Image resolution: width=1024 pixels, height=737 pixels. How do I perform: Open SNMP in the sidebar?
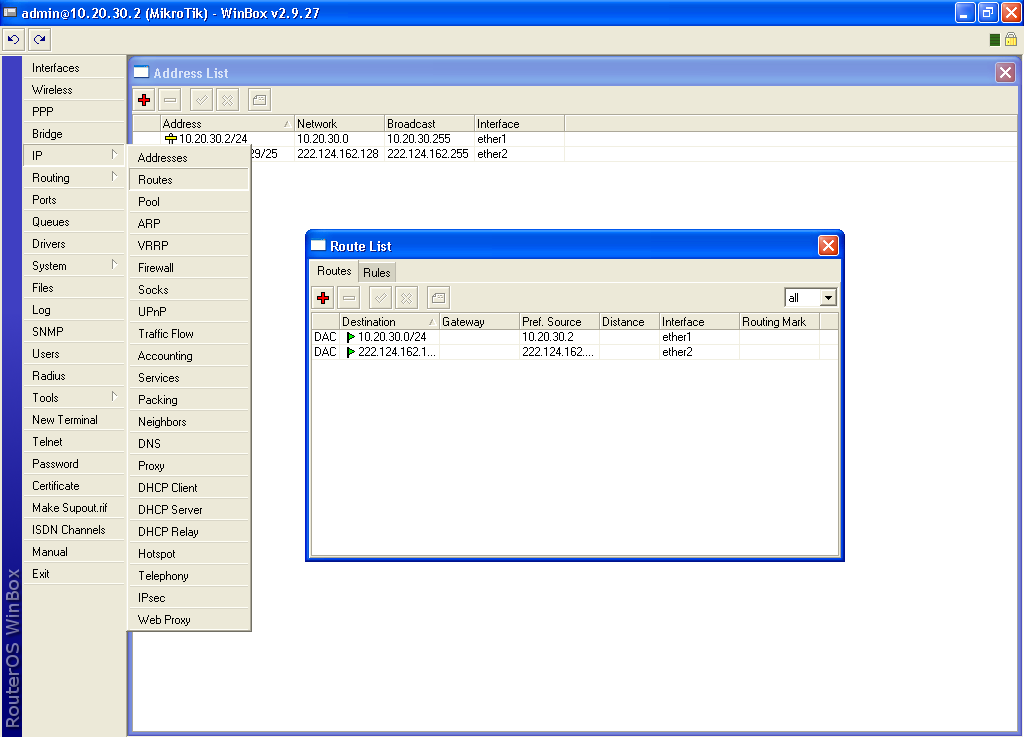73,332
